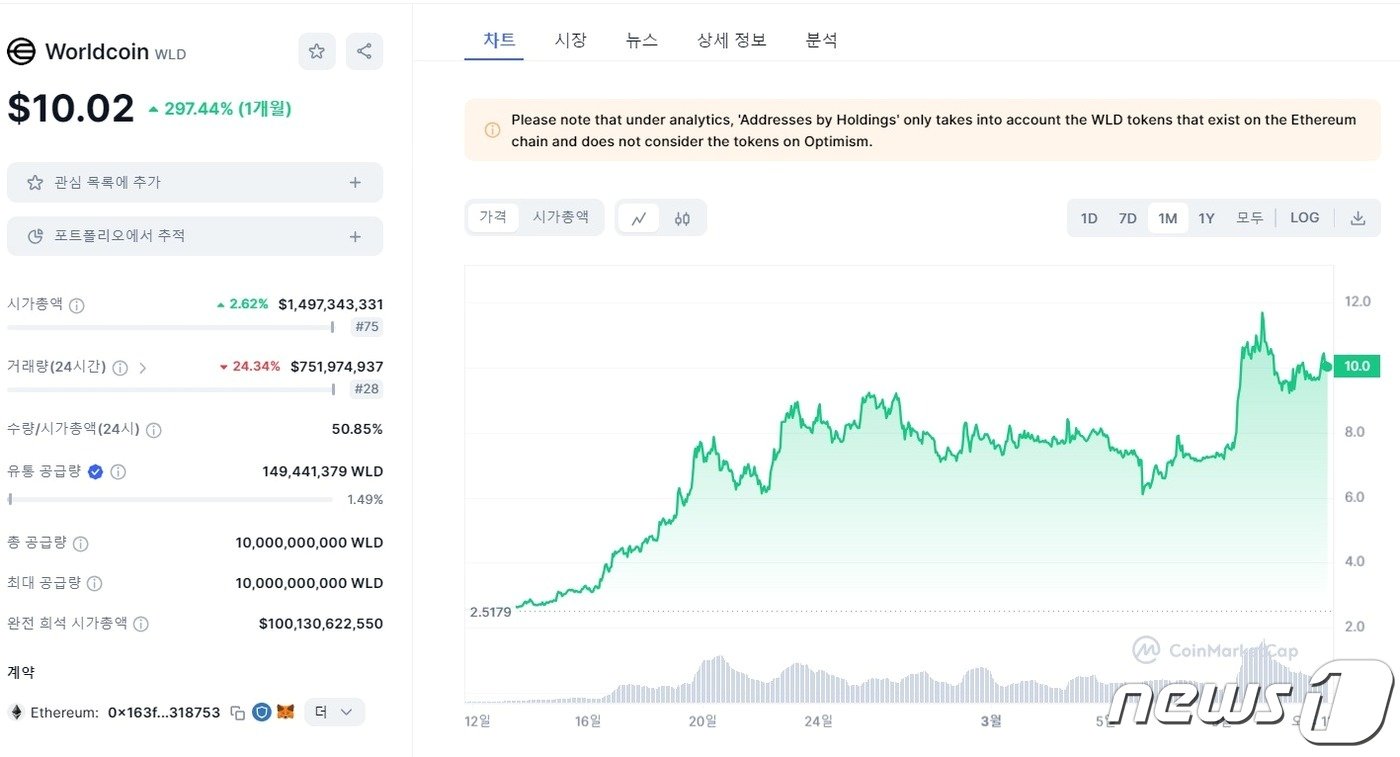Show info for 거래량(24시간)
Image resolution: width=1400 pixels, height=757 pixels.
tap(120, 368)
